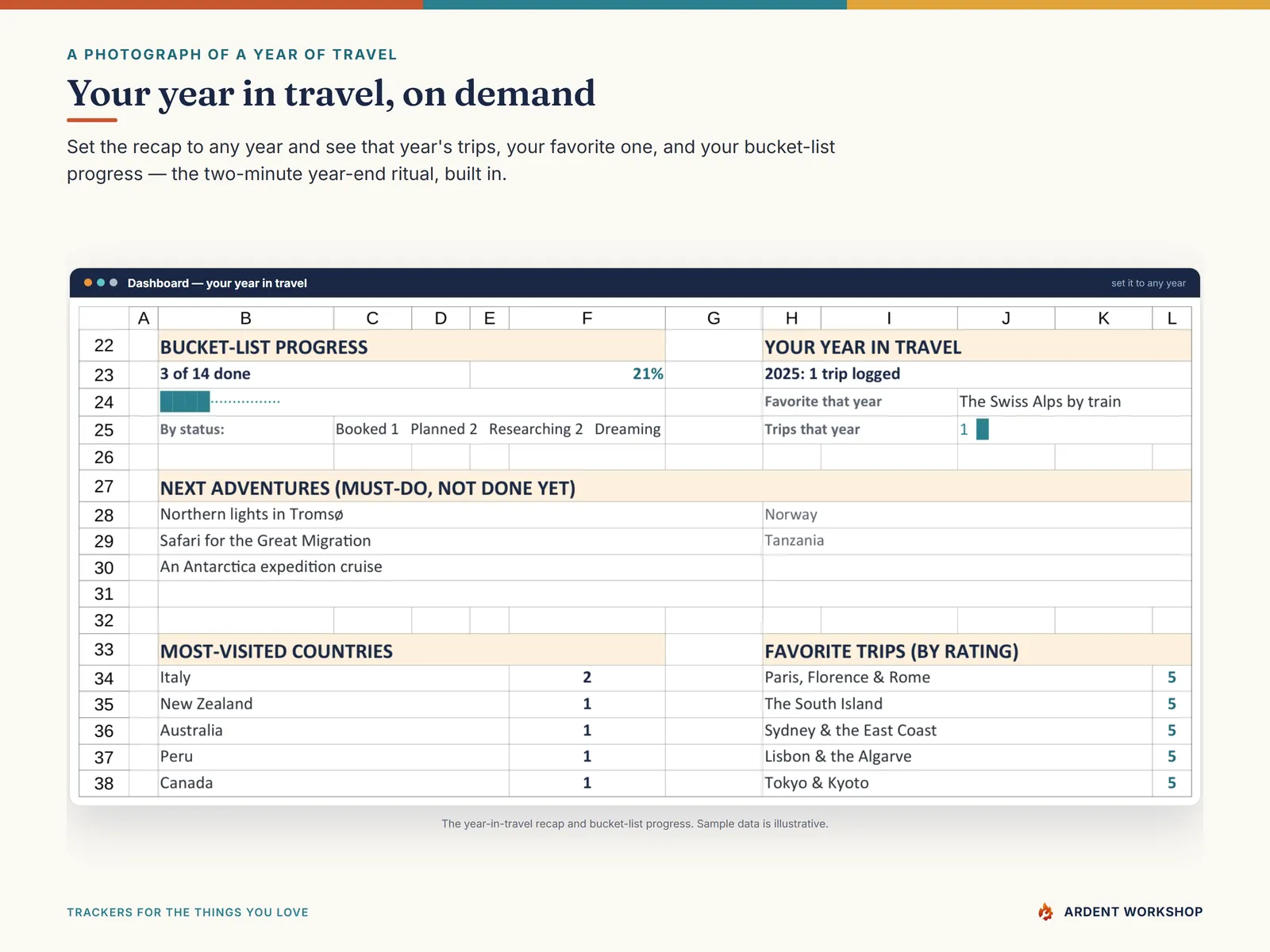
Task: Click 'Dashboard — your year in travel' title
Action: click(x=217, y=283)
